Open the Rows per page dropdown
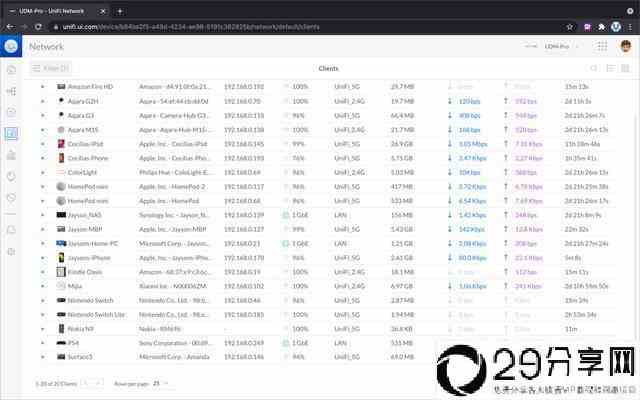The height and width of the screenshot is (400, 640). pyautogui.click(x=160, y=383)
